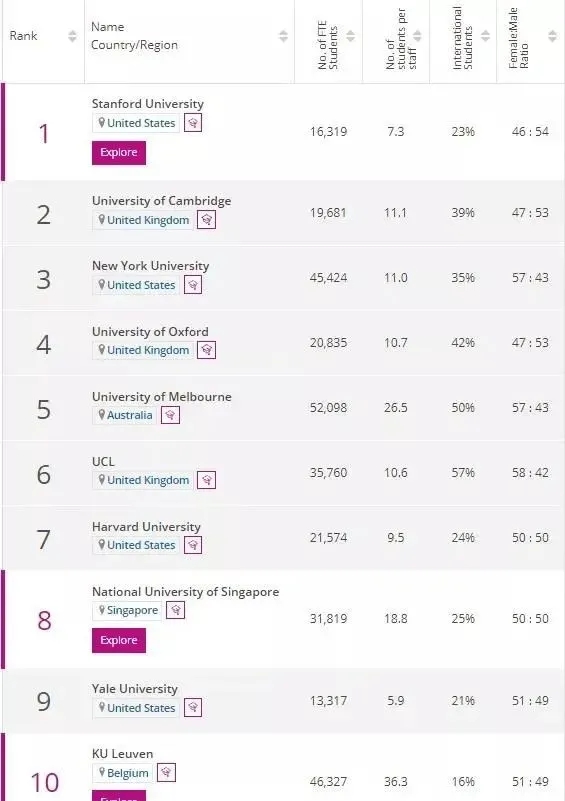Click graduation cap icon beside Australia tag

pos(170,415)
